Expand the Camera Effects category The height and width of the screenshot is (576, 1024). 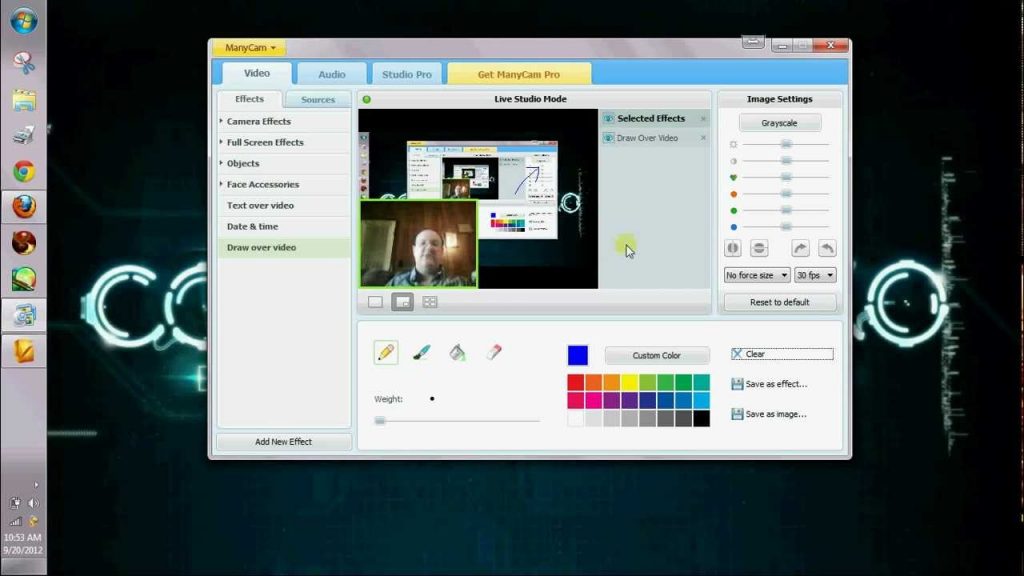point(258,121)
